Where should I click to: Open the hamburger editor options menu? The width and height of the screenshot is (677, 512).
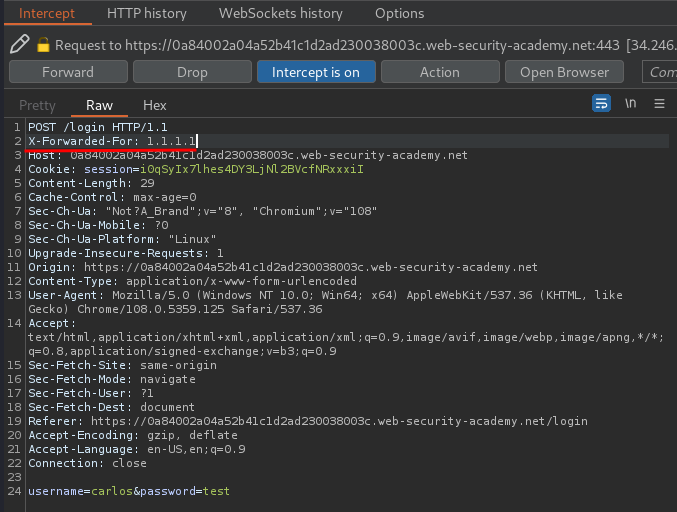[659, 104]
